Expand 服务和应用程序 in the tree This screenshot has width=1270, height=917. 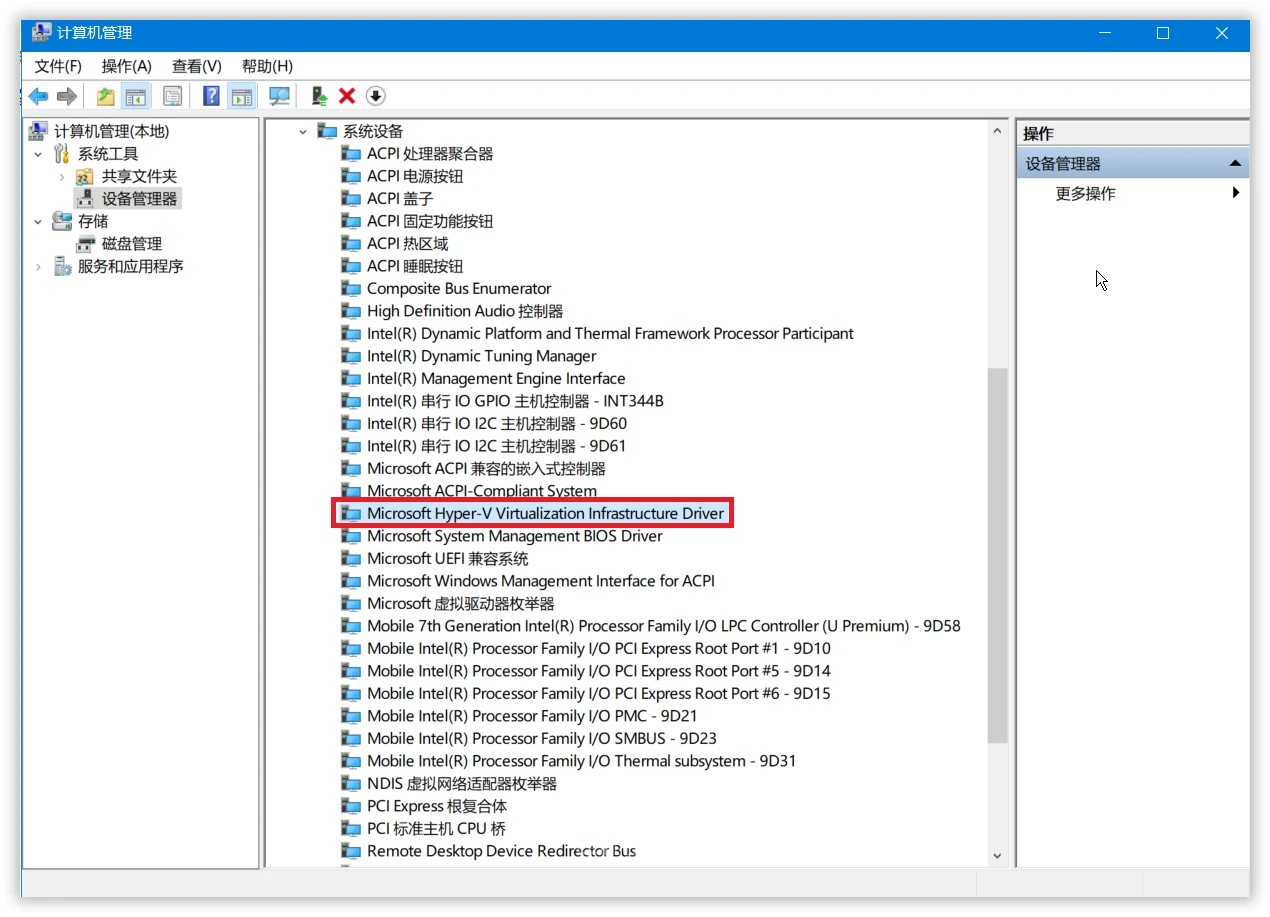38,267
